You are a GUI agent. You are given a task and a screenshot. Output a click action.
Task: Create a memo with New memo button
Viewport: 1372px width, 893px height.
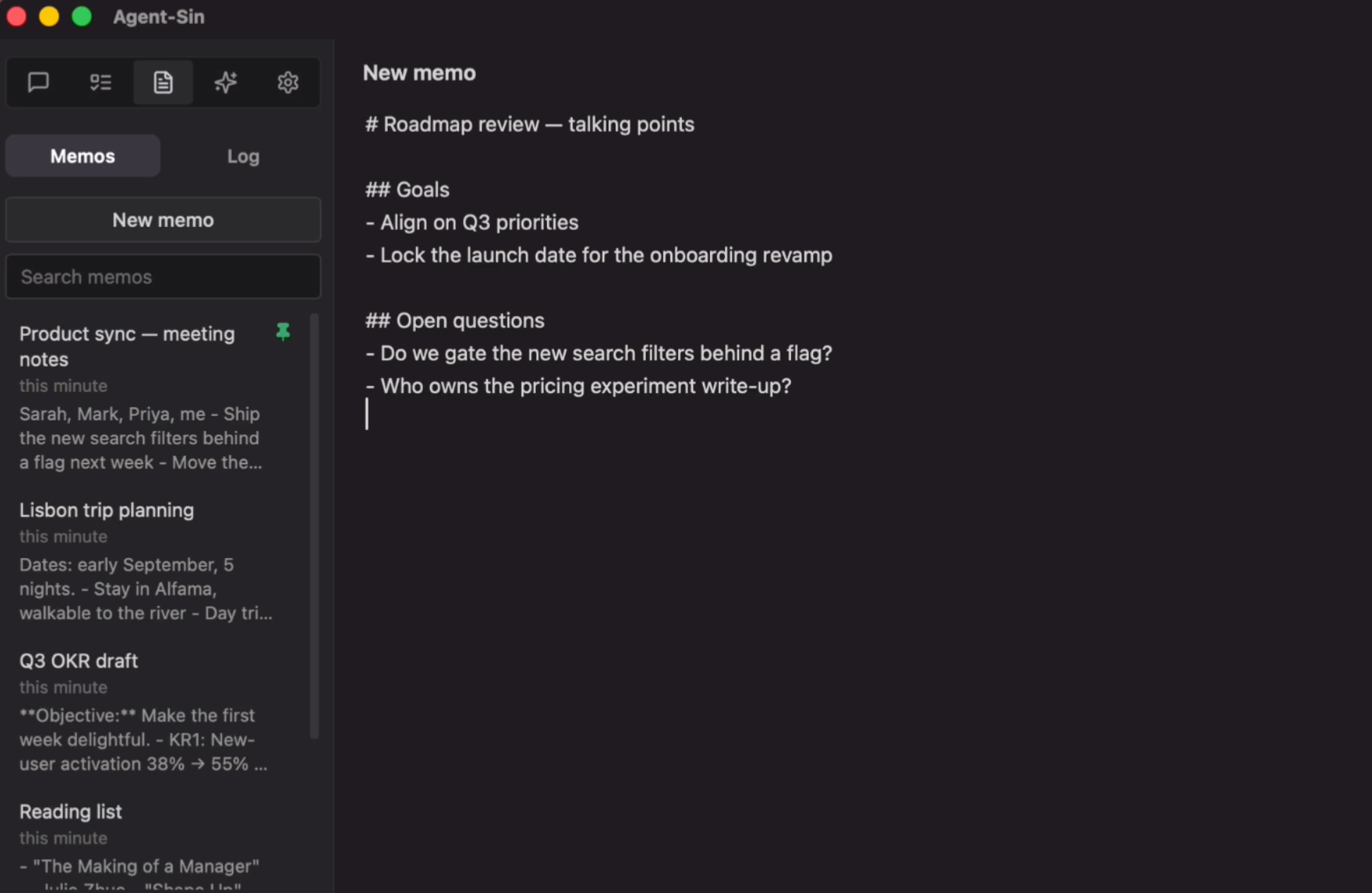tap(163, 220)
